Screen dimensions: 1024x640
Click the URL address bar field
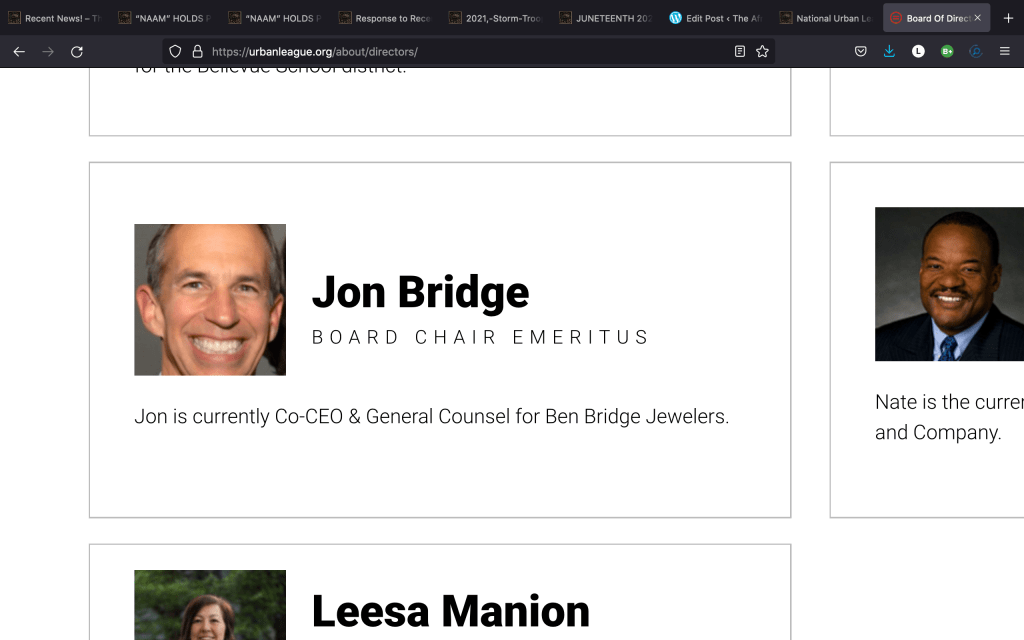468,52
